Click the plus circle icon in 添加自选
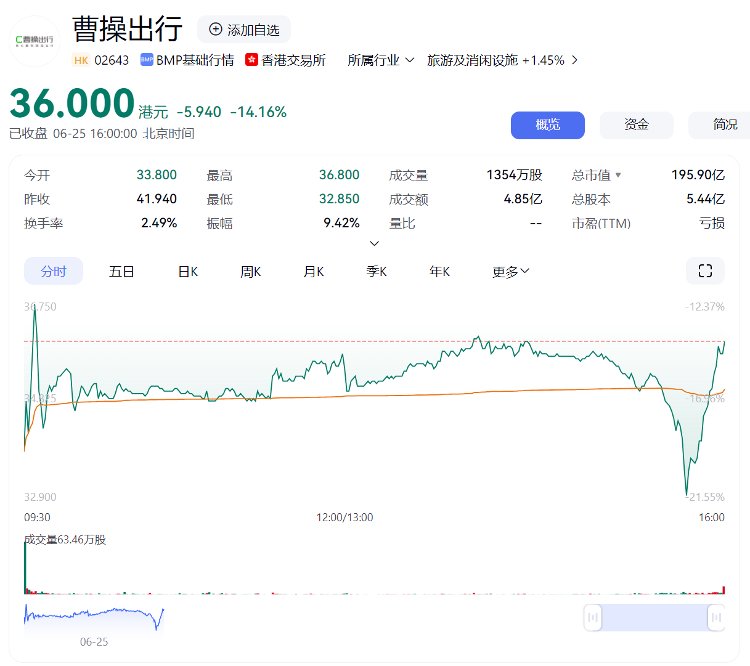Screen dimensions: 750x666 (x=216, y=30)
